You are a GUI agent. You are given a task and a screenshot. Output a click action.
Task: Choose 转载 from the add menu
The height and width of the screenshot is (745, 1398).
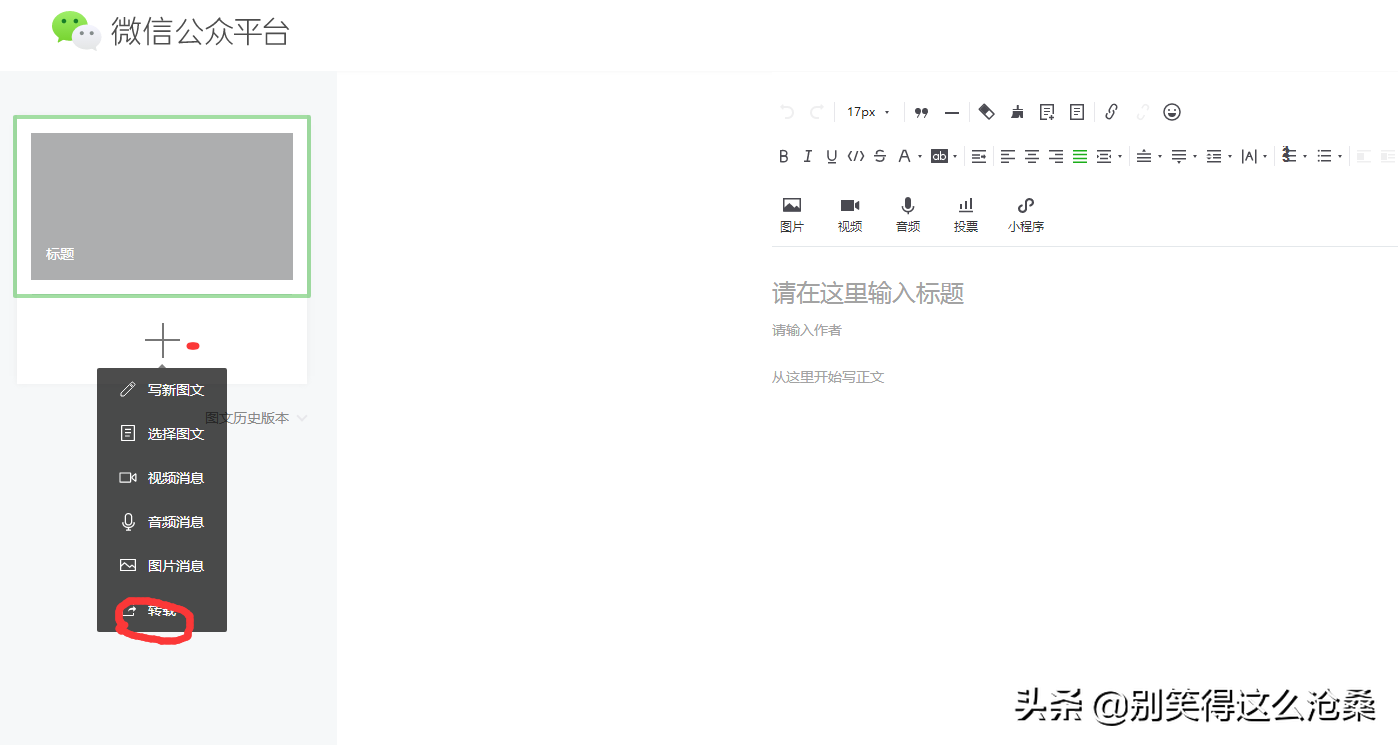point(162,610)
